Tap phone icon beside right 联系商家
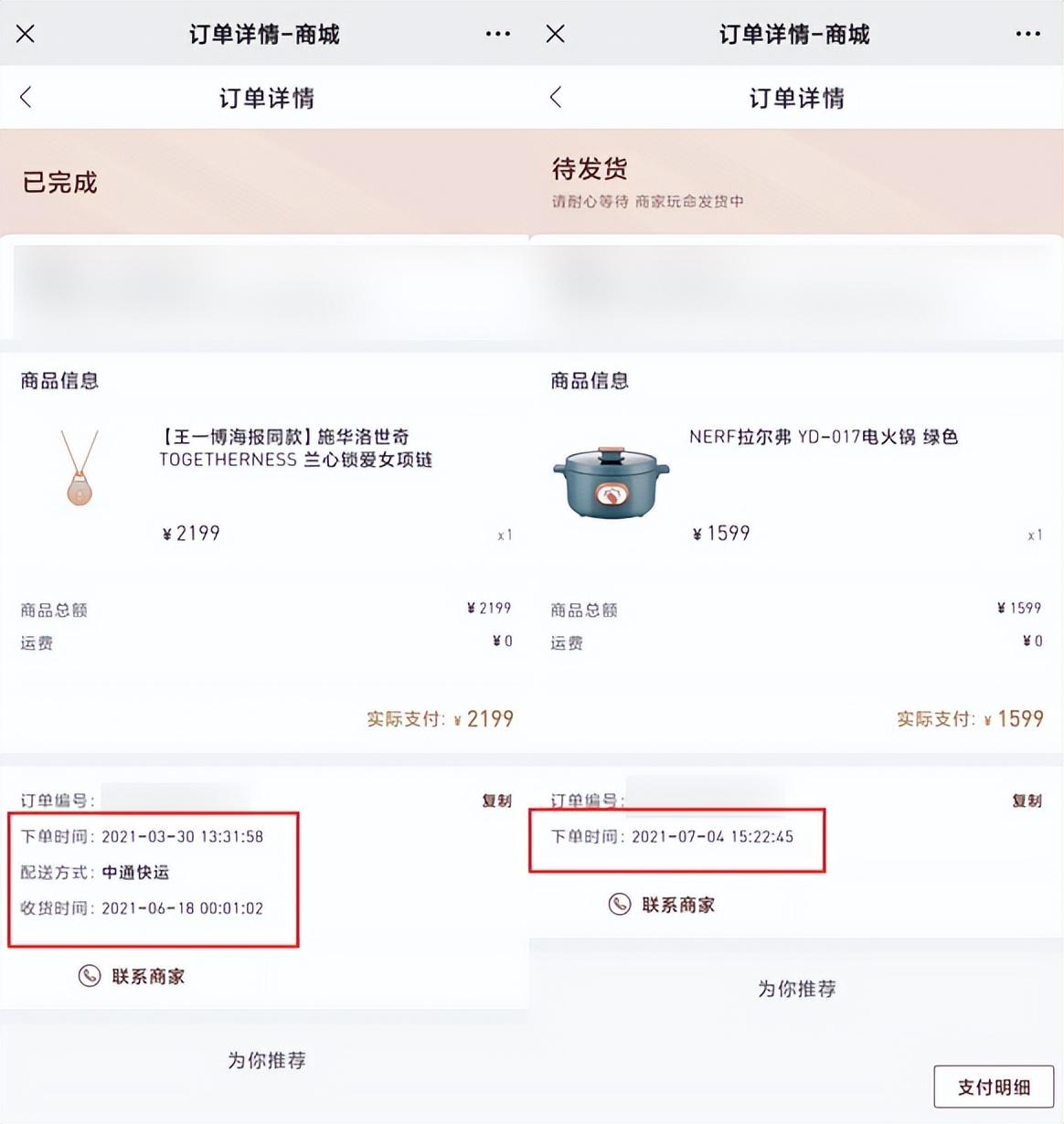The height and width of the screenshot is (1124, 1064). coord(620,905)
